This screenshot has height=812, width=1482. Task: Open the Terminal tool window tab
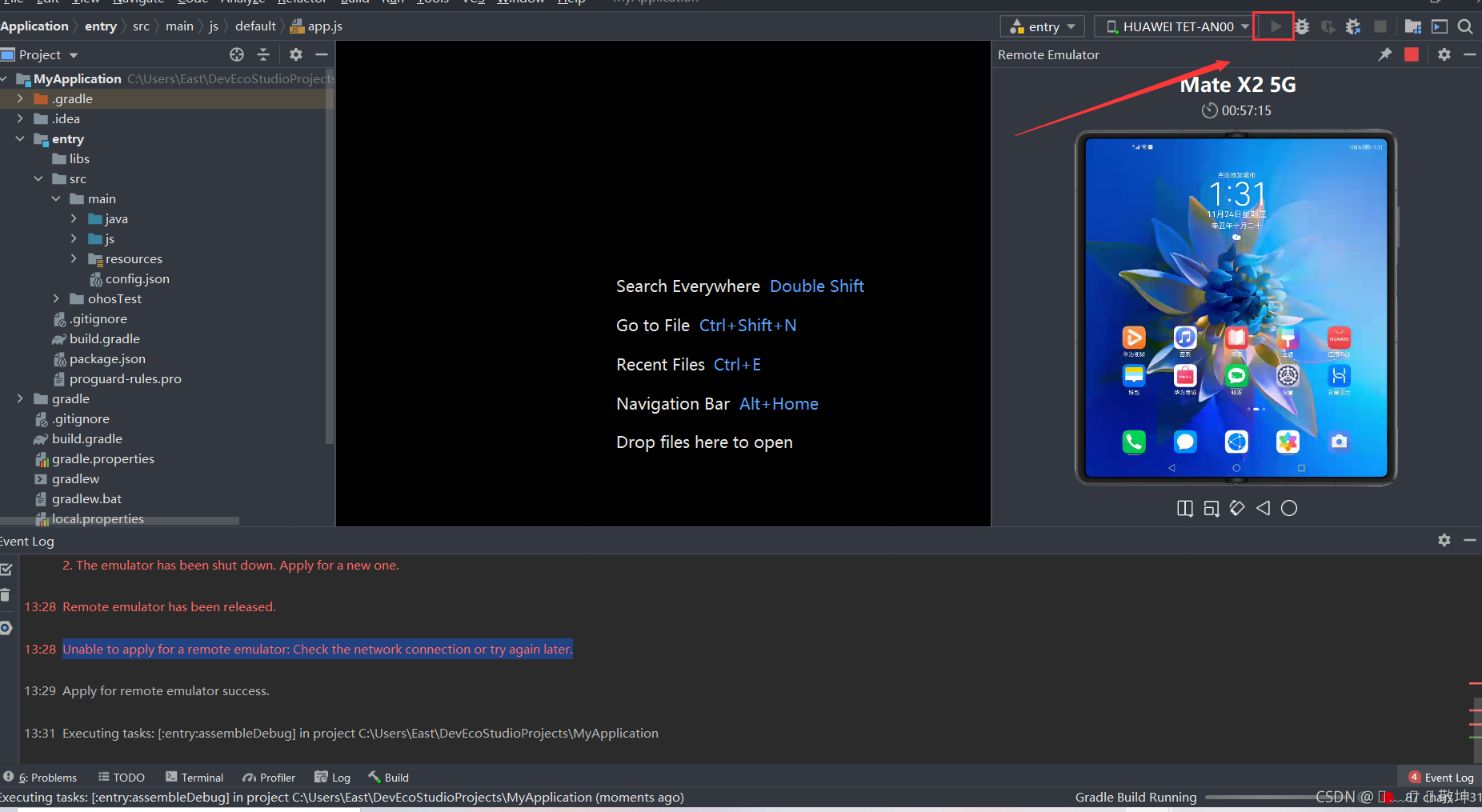pos(194,777)
